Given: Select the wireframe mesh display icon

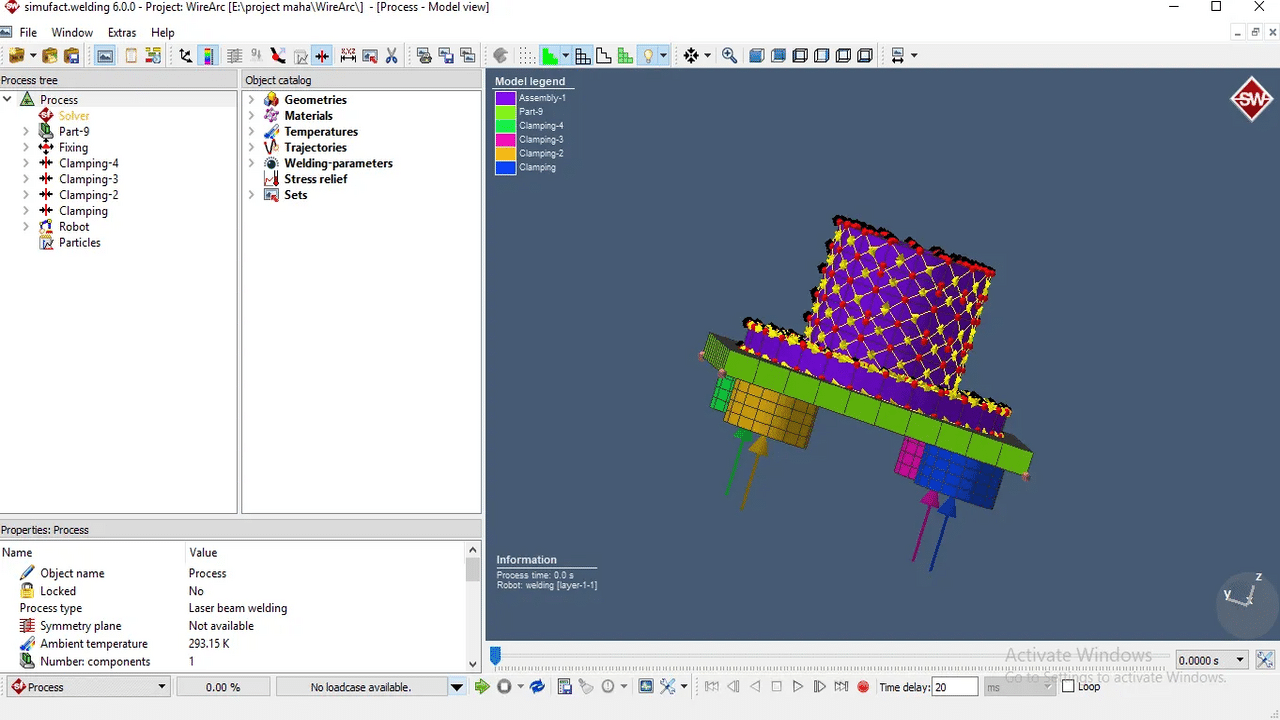Looking at the screenshot, I should tap(583, 56).
